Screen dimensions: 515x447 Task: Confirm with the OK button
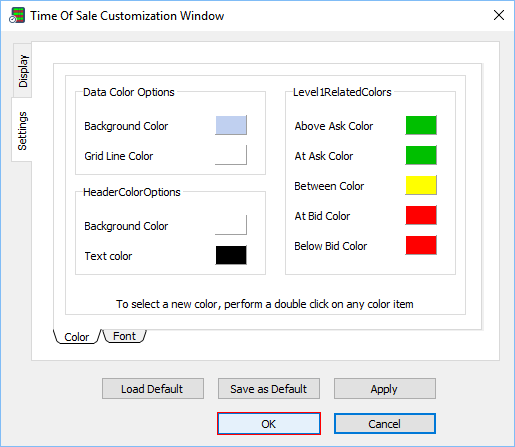pos(269,424)
